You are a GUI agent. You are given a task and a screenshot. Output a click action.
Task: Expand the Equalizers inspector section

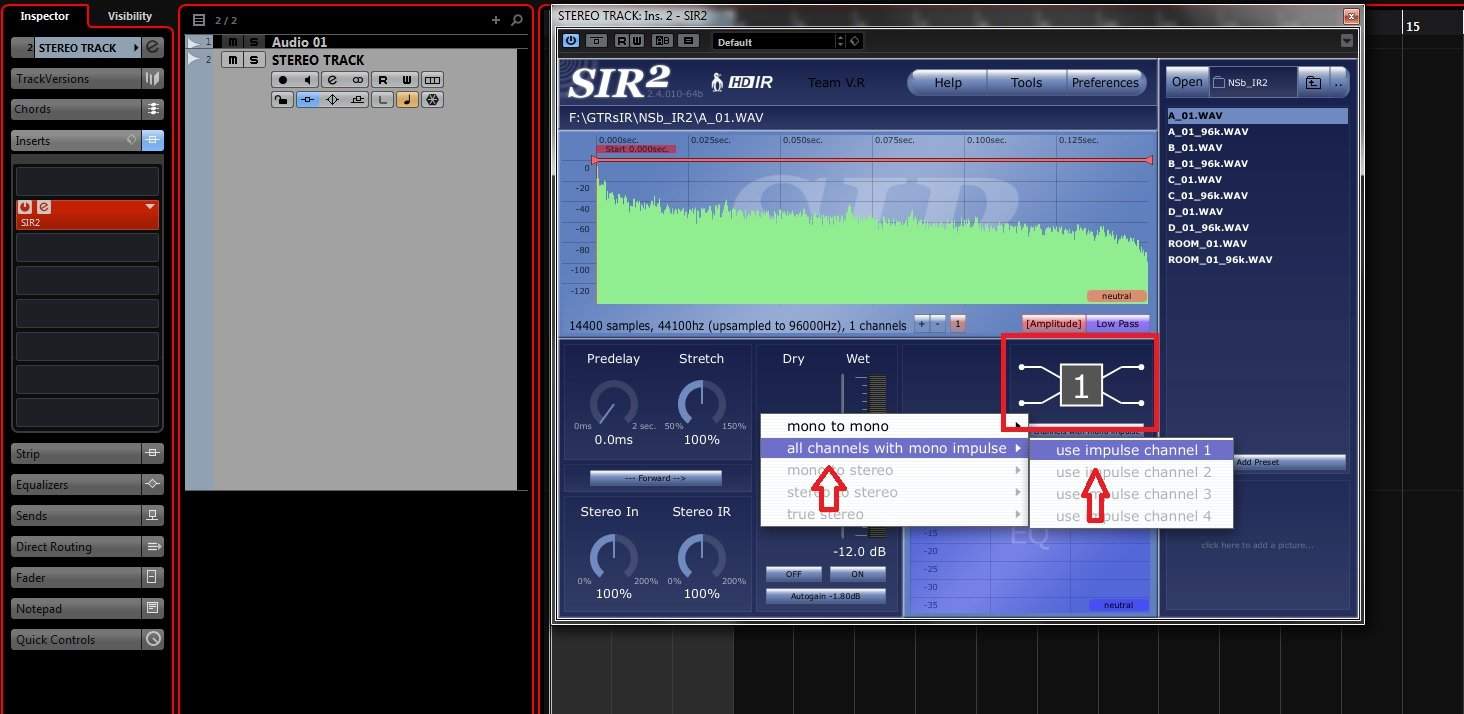pyautogui.click(x=76, y=484)
